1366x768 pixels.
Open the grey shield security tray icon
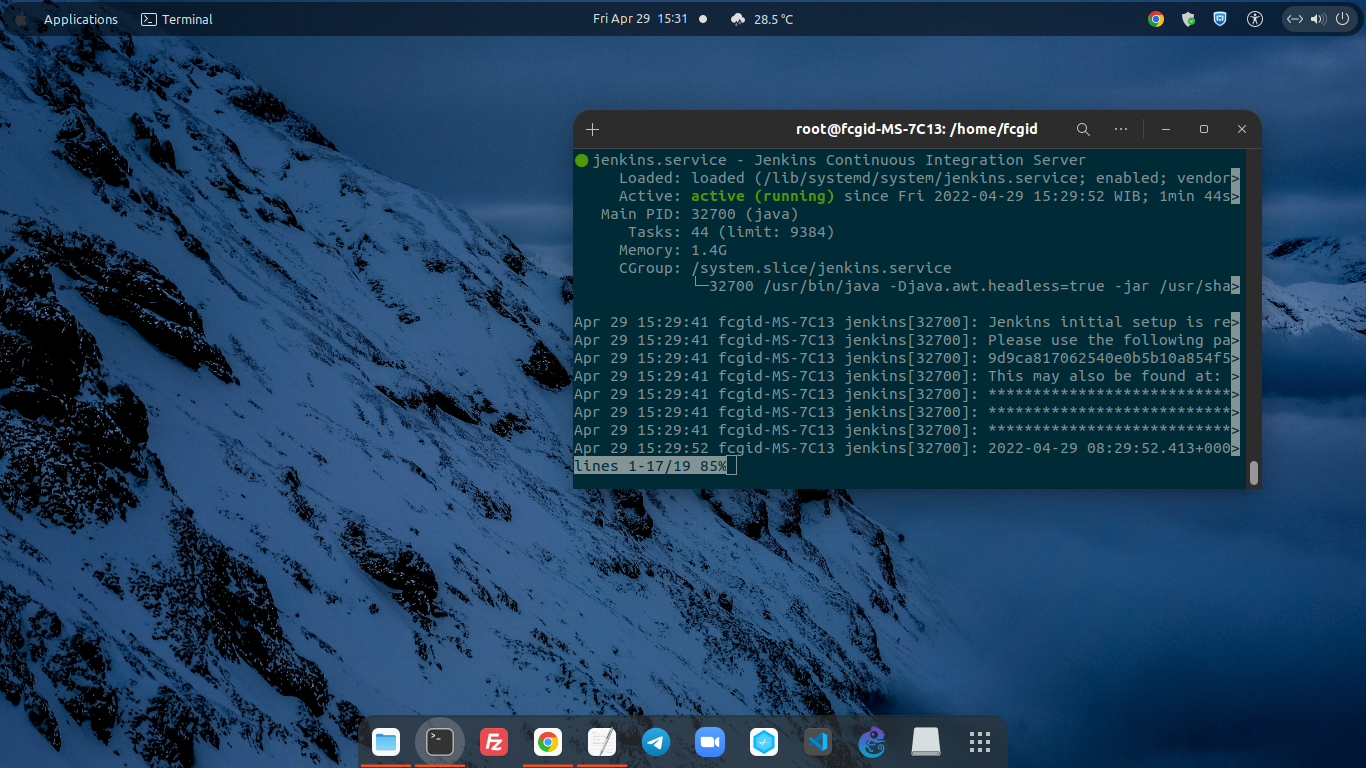point(1188,19)
